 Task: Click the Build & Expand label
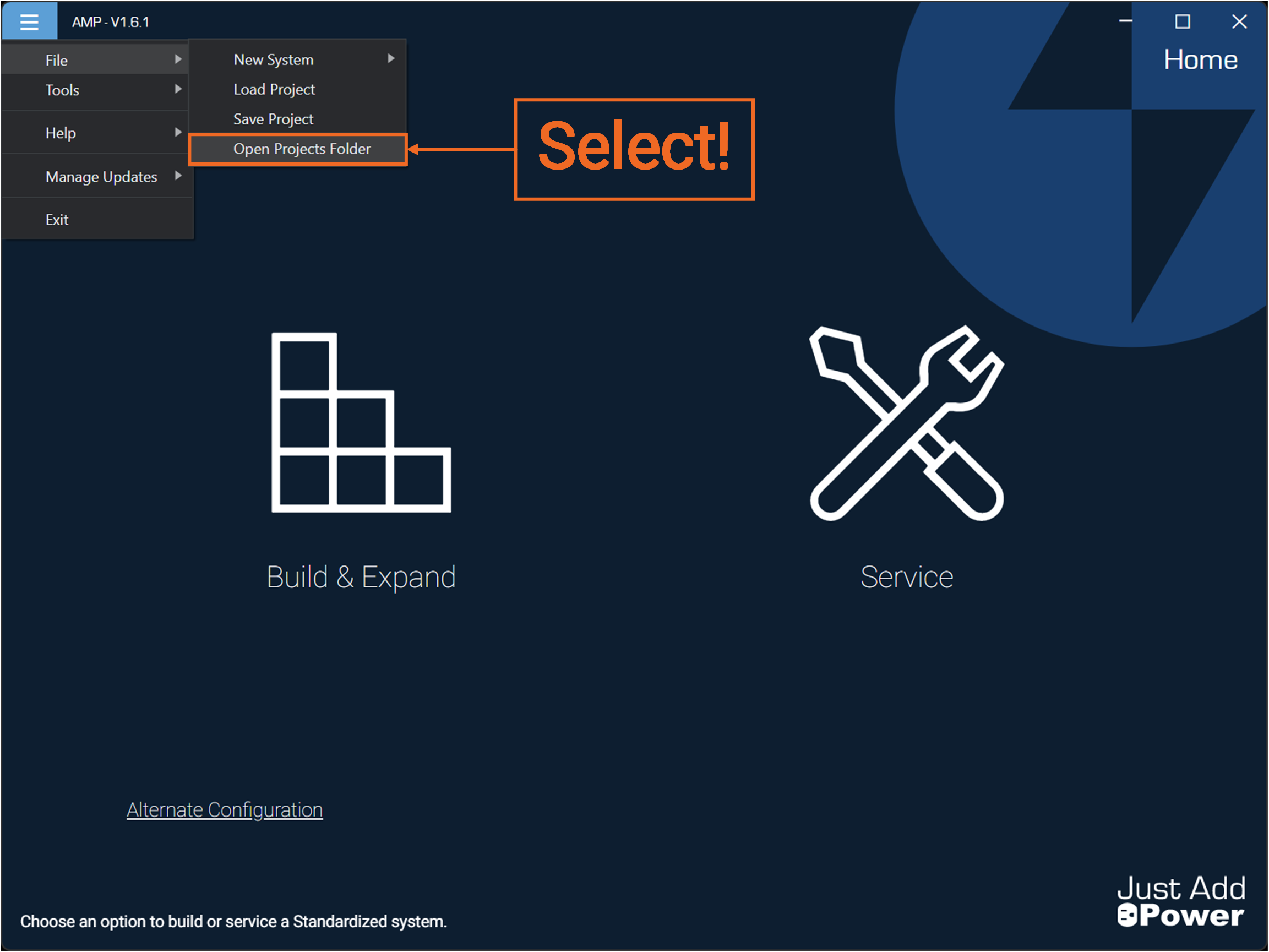point(361,577)
